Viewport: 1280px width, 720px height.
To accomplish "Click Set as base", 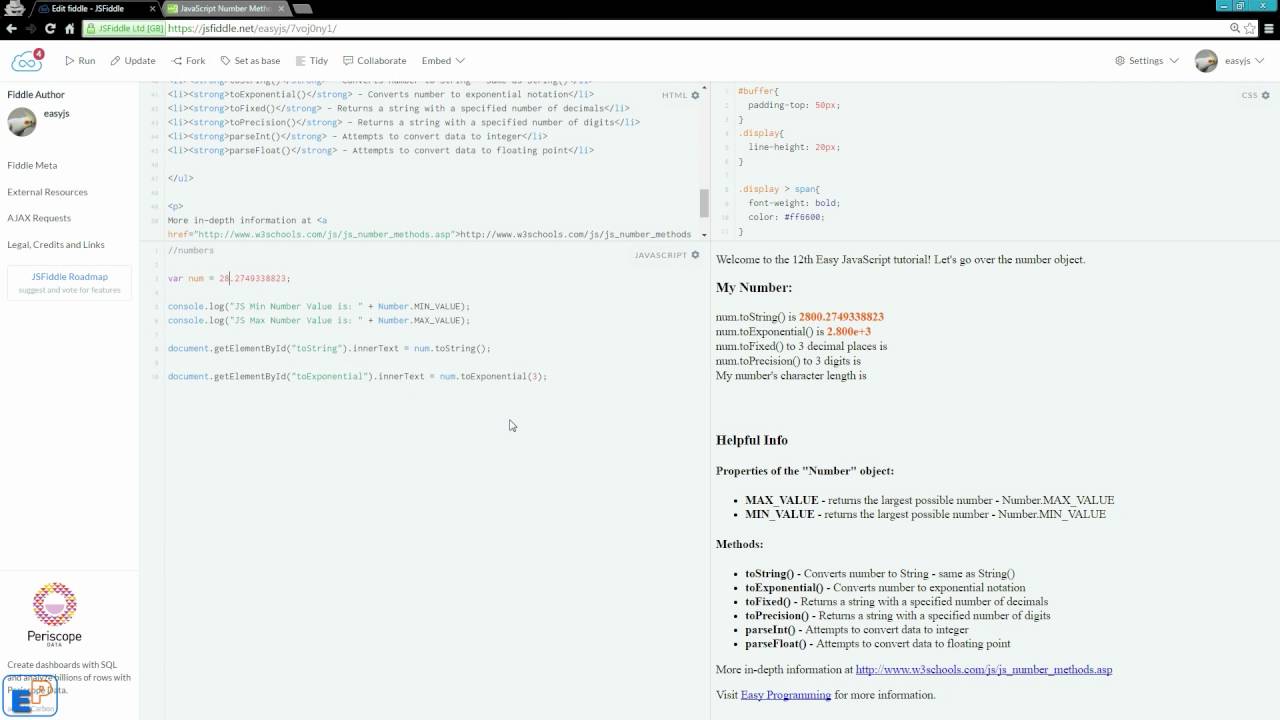I will (x=250, y=61).
